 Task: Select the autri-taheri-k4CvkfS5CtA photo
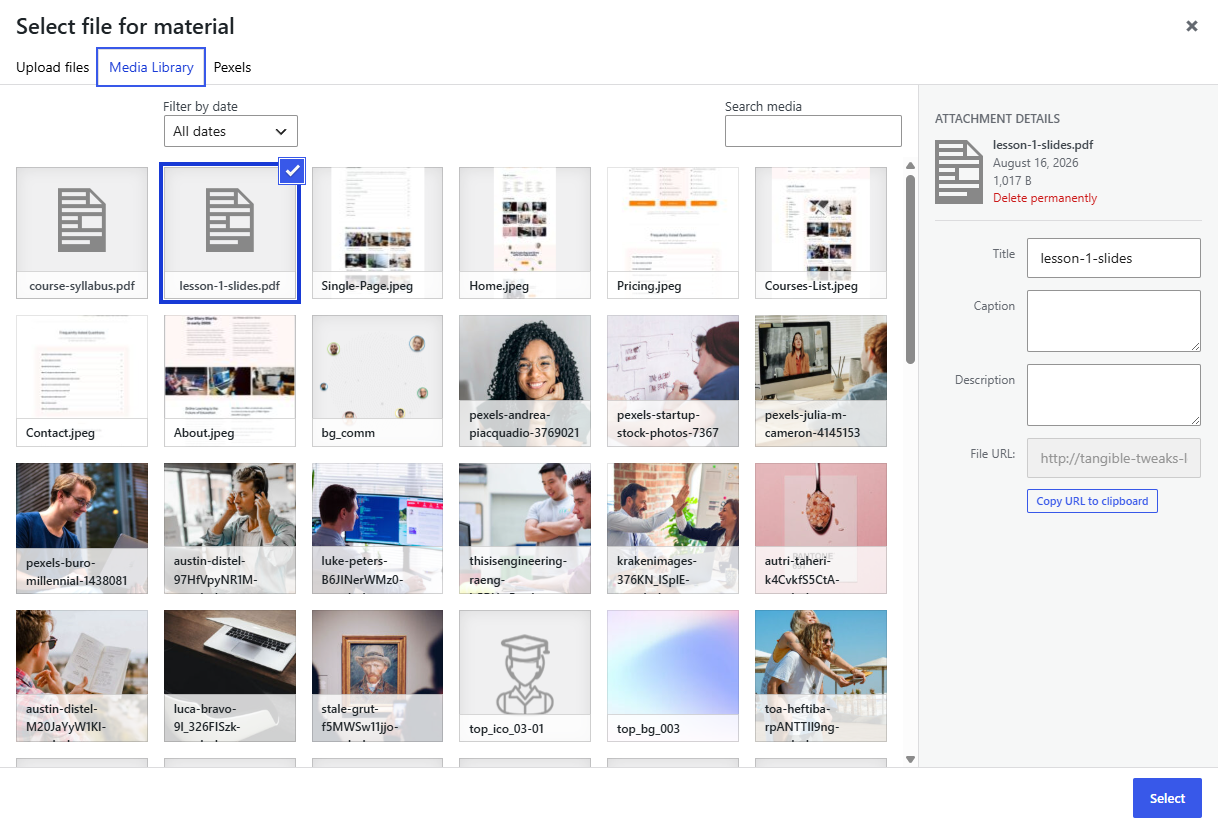tap(821, 529)
